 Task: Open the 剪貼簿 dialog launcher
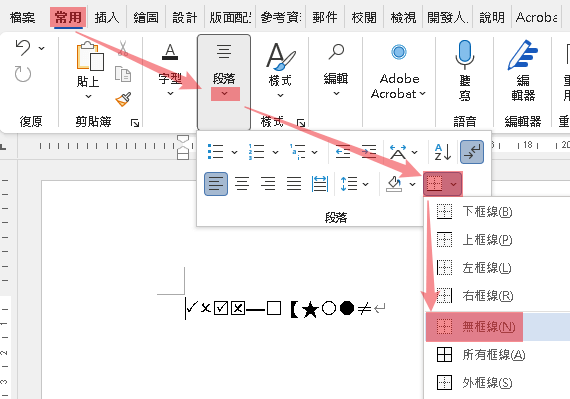click(135, 123)
